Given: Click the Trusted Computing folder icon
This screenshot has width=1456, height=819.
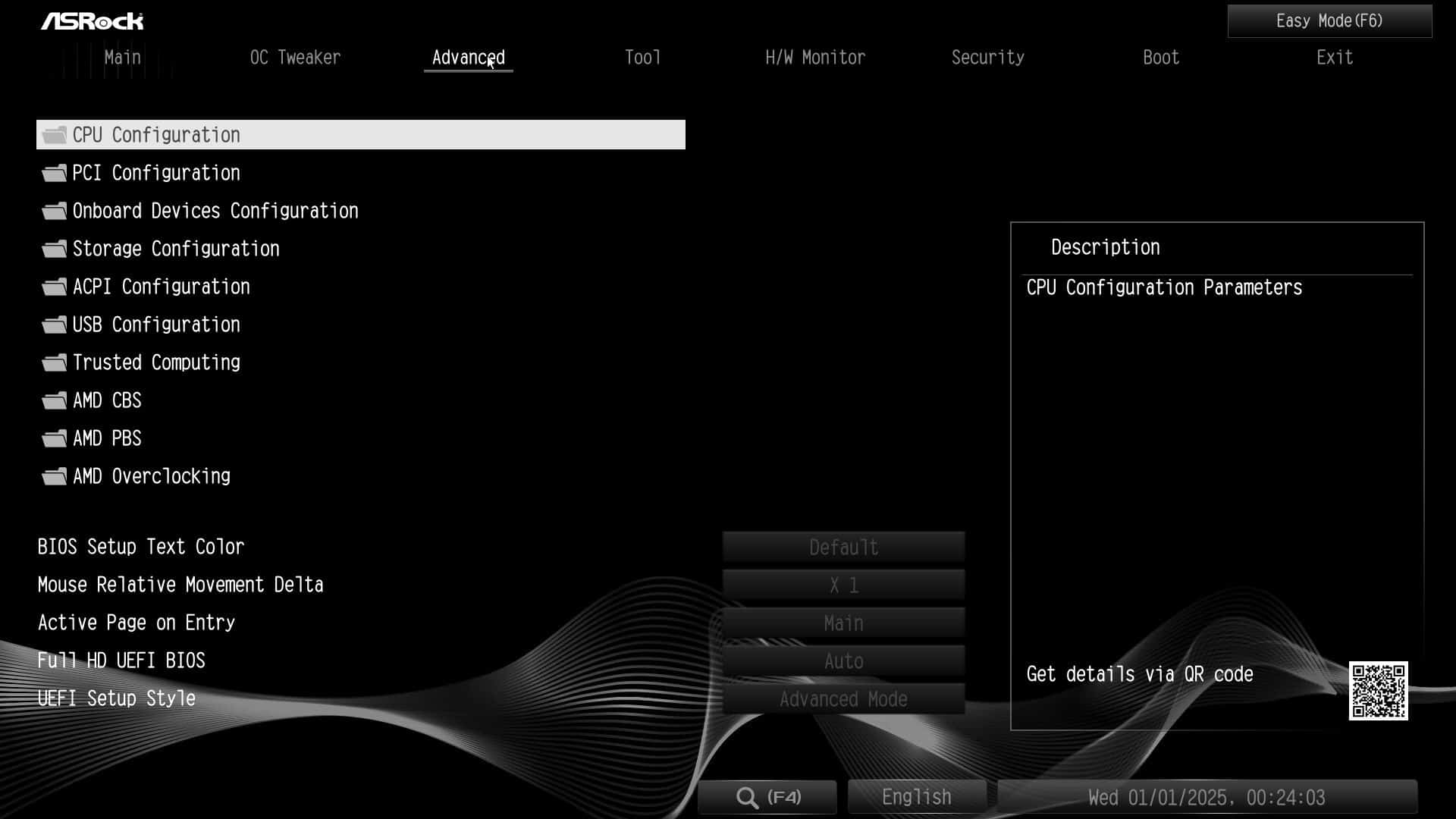Looking at the screenshot, I should 54,362.
